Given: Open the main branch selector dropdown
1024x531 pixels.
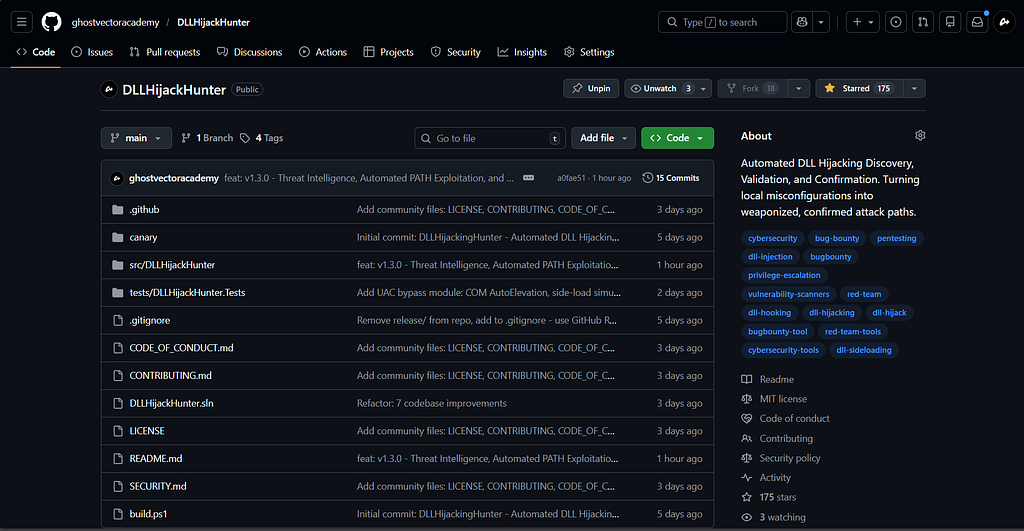Looking at the screenshot, I should (136, 138).
